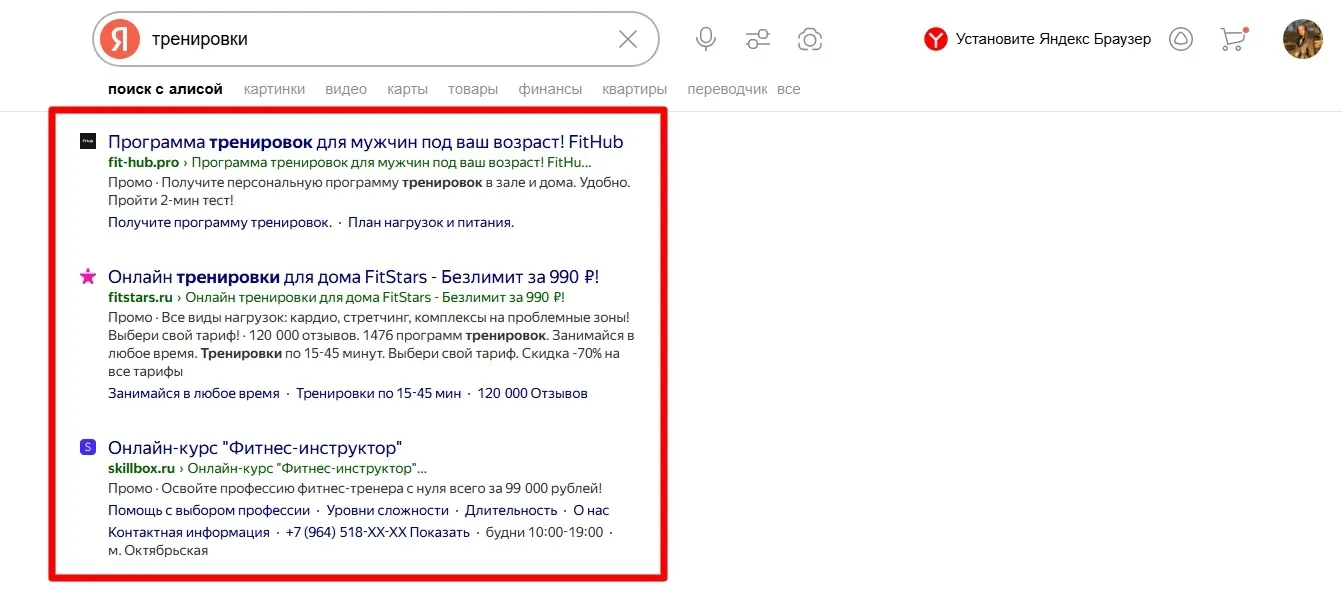Click the FitStars pink star favicon

coord(88,276)
